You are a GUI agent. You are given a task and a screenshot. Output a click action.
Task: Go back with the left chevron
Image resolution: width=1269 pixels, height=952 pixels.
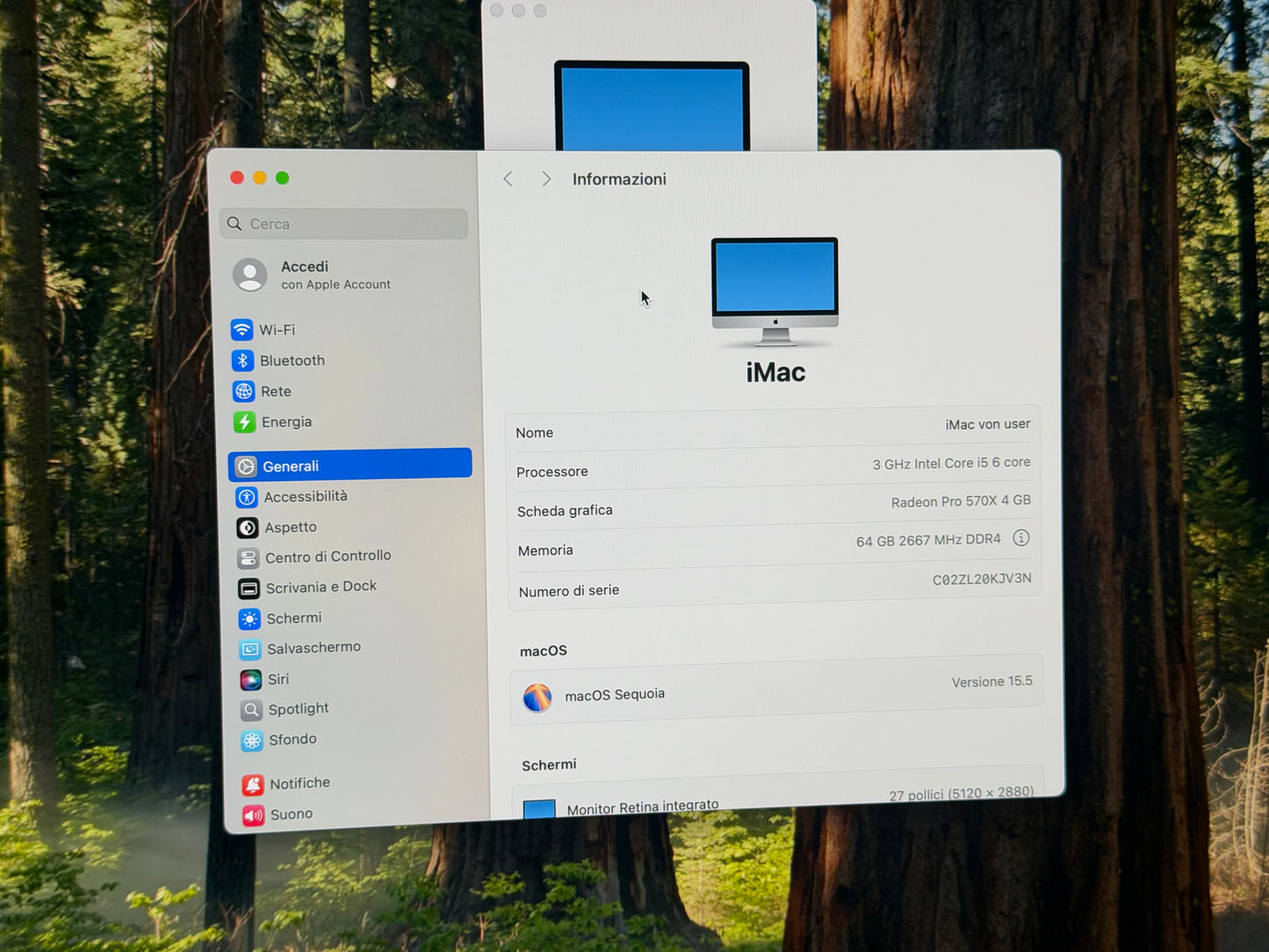point(508,179)
